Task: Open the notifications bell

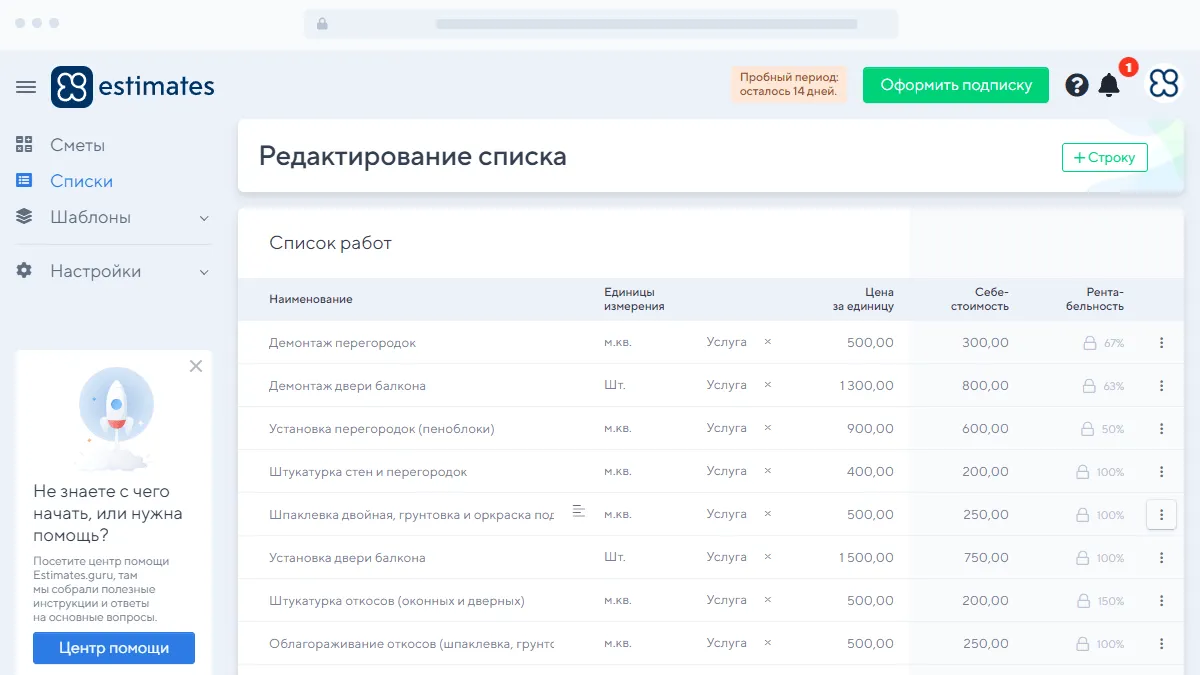Action: pyautogui.click(x=1109, y=85)
